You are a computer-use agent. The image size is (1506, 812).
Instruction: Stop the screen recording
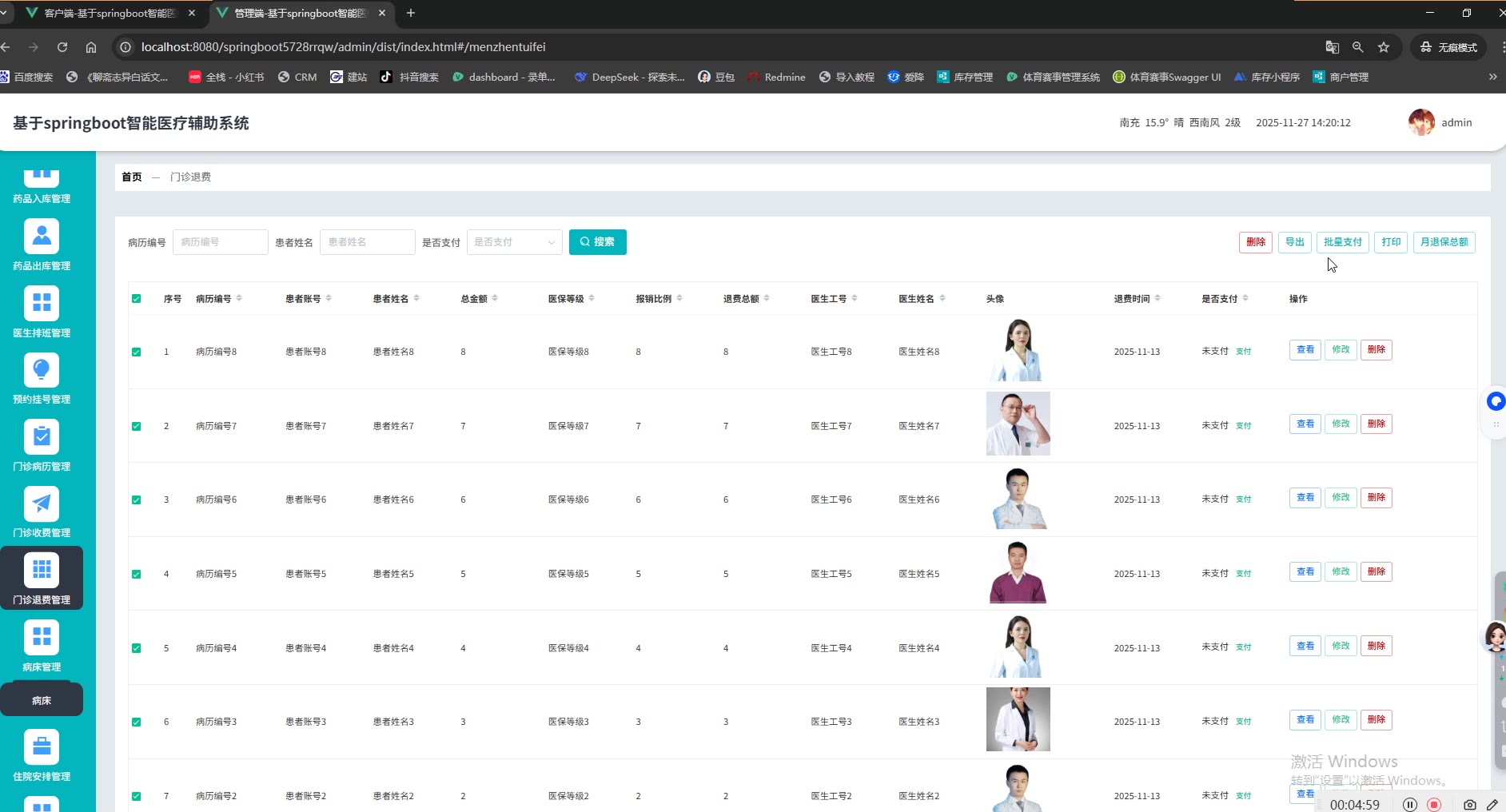(1435, 805)
